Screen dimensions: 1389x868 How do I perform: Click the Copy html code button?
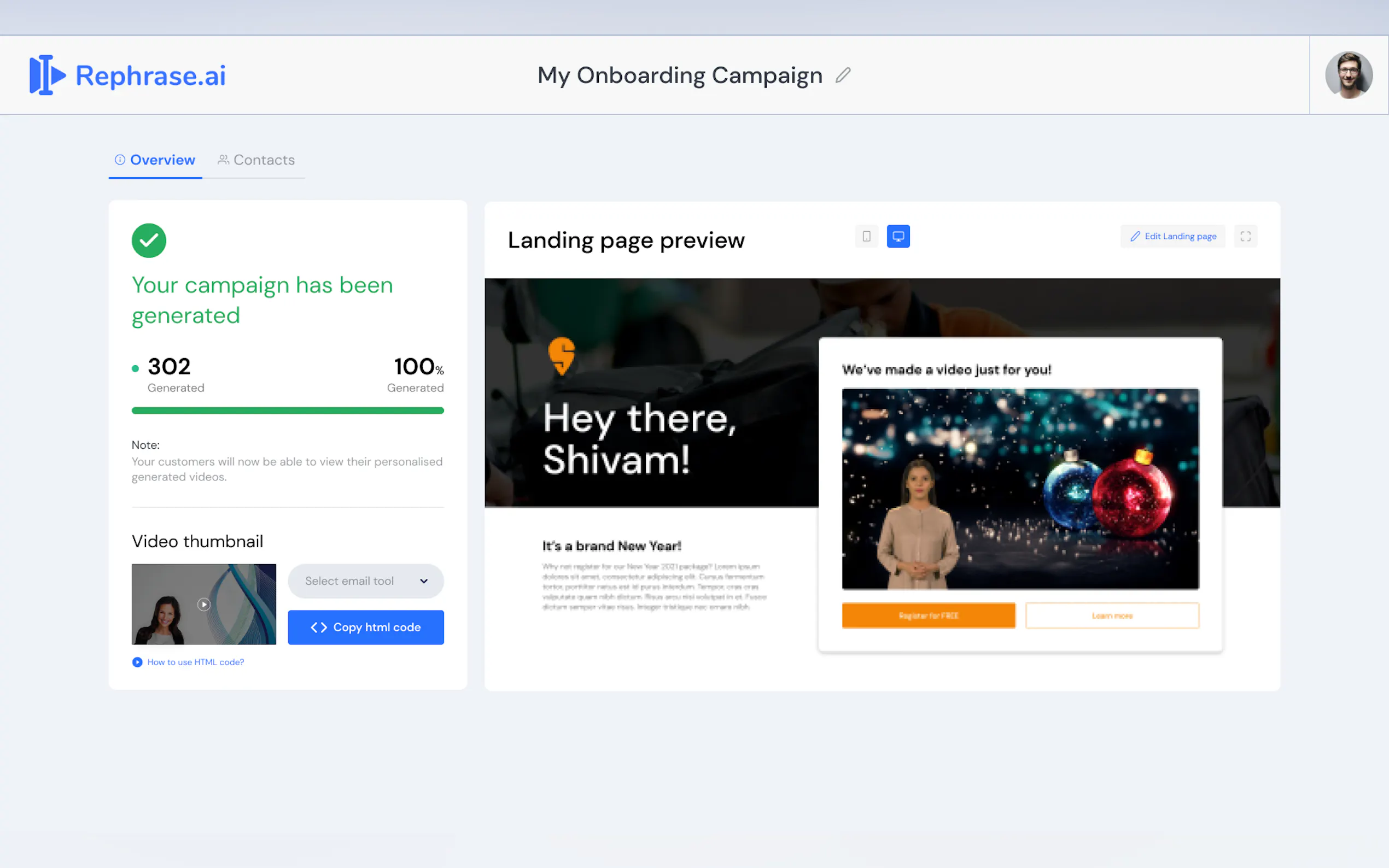[366, 627]
